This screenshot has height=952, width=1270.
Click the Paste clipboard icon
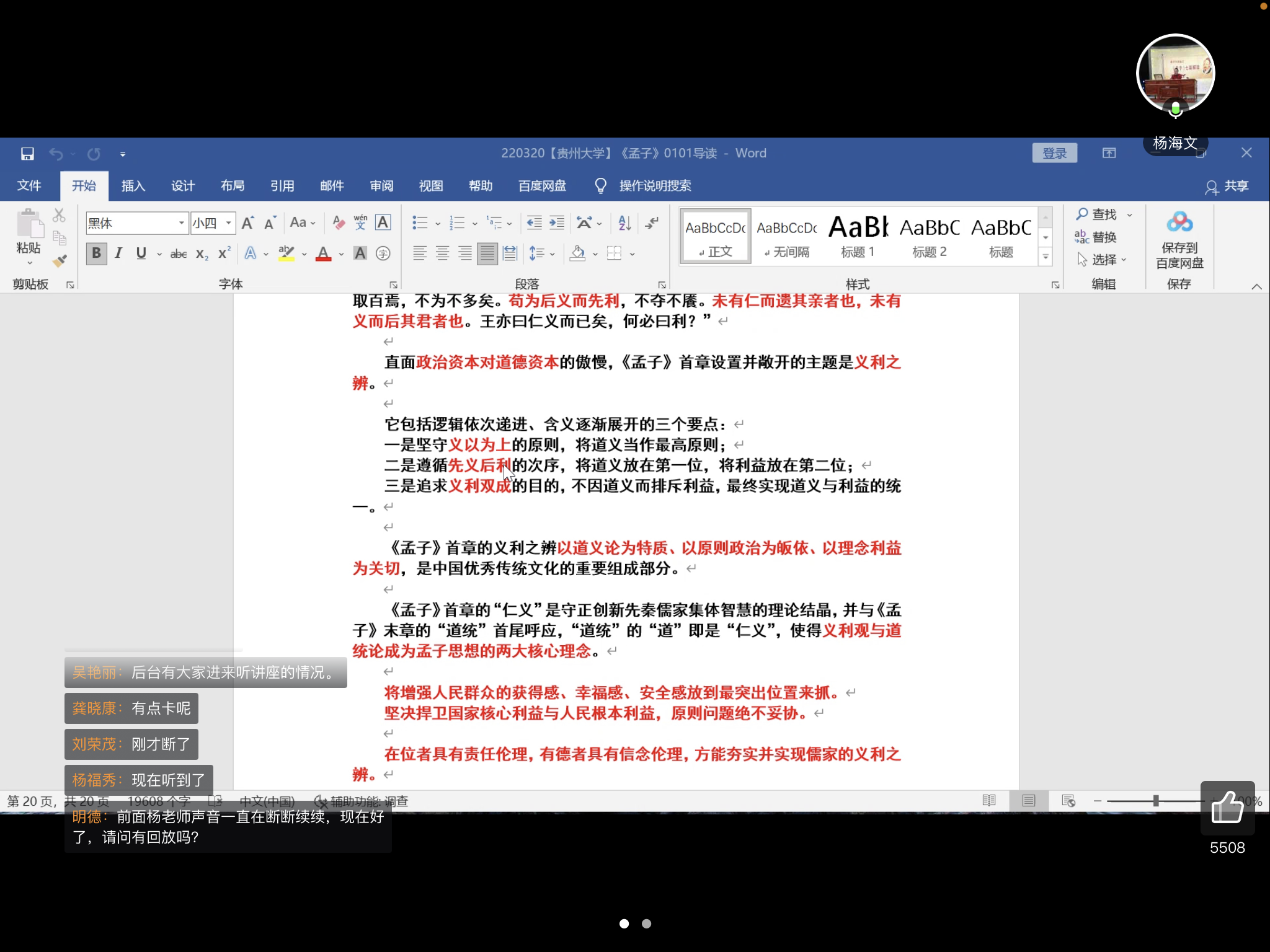(29, 224)
